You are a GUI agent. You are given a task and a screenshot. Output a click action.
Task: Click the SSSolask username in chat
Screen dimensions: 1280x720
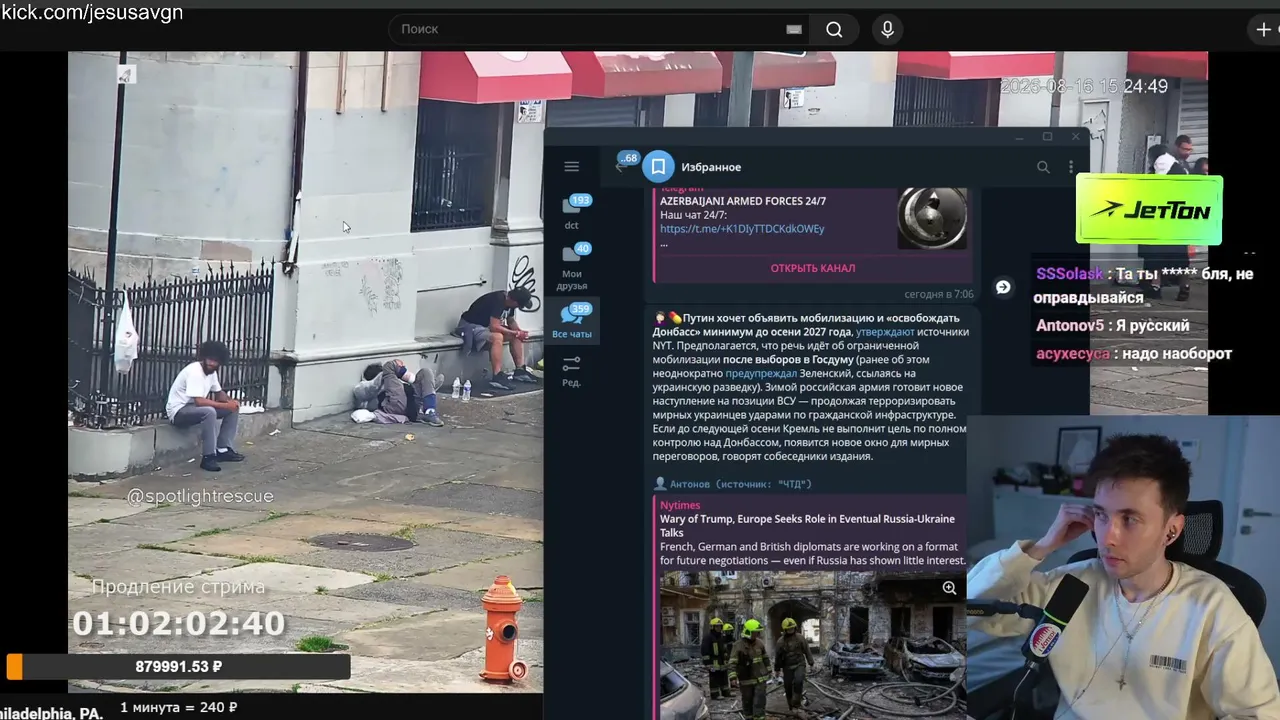(x=1070, y=274)
